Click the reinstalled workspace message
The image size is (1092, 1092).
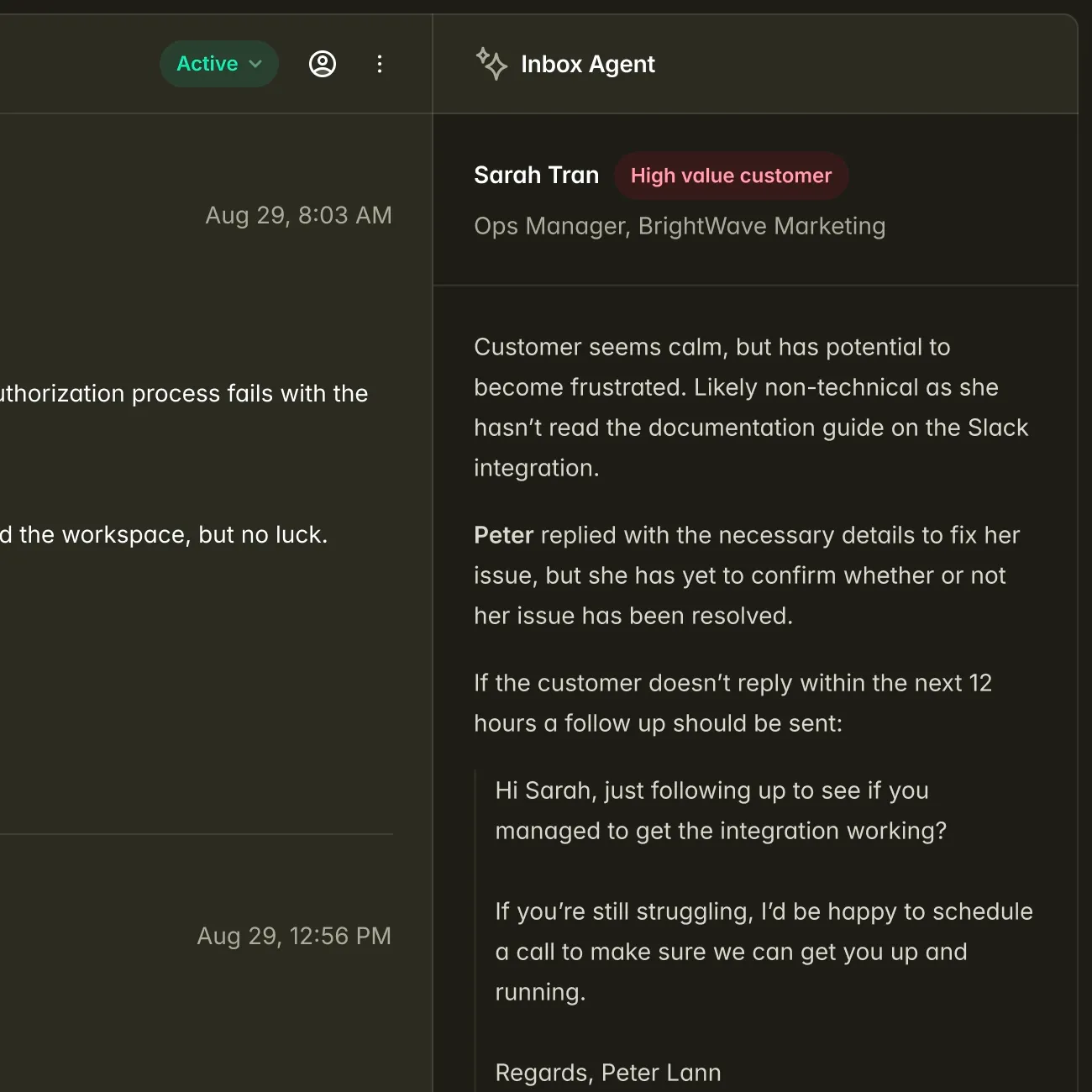(165, 534)
